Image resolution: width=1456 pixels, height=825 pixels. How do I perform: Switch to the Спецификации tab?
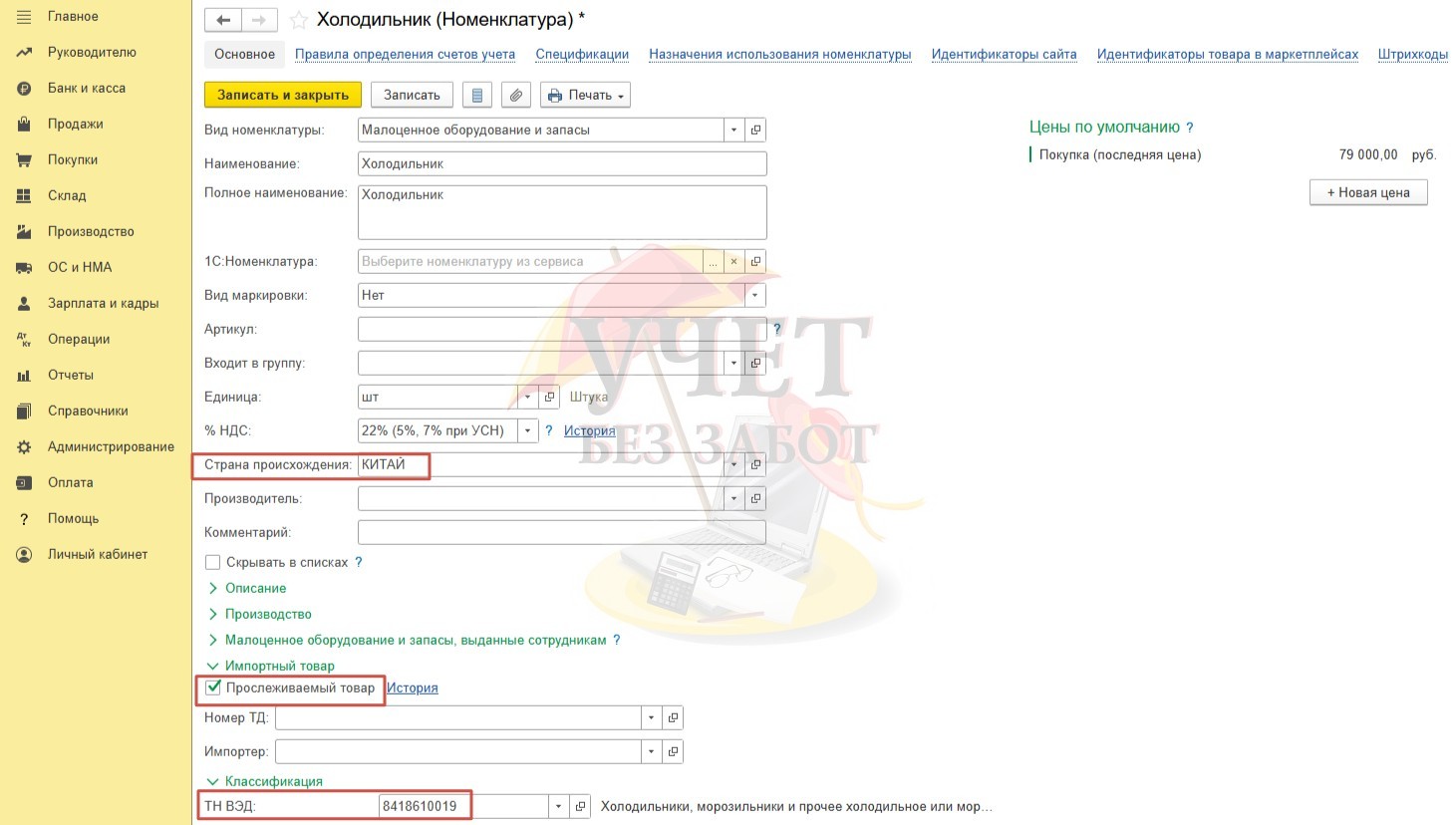click(x=582, y=54)
